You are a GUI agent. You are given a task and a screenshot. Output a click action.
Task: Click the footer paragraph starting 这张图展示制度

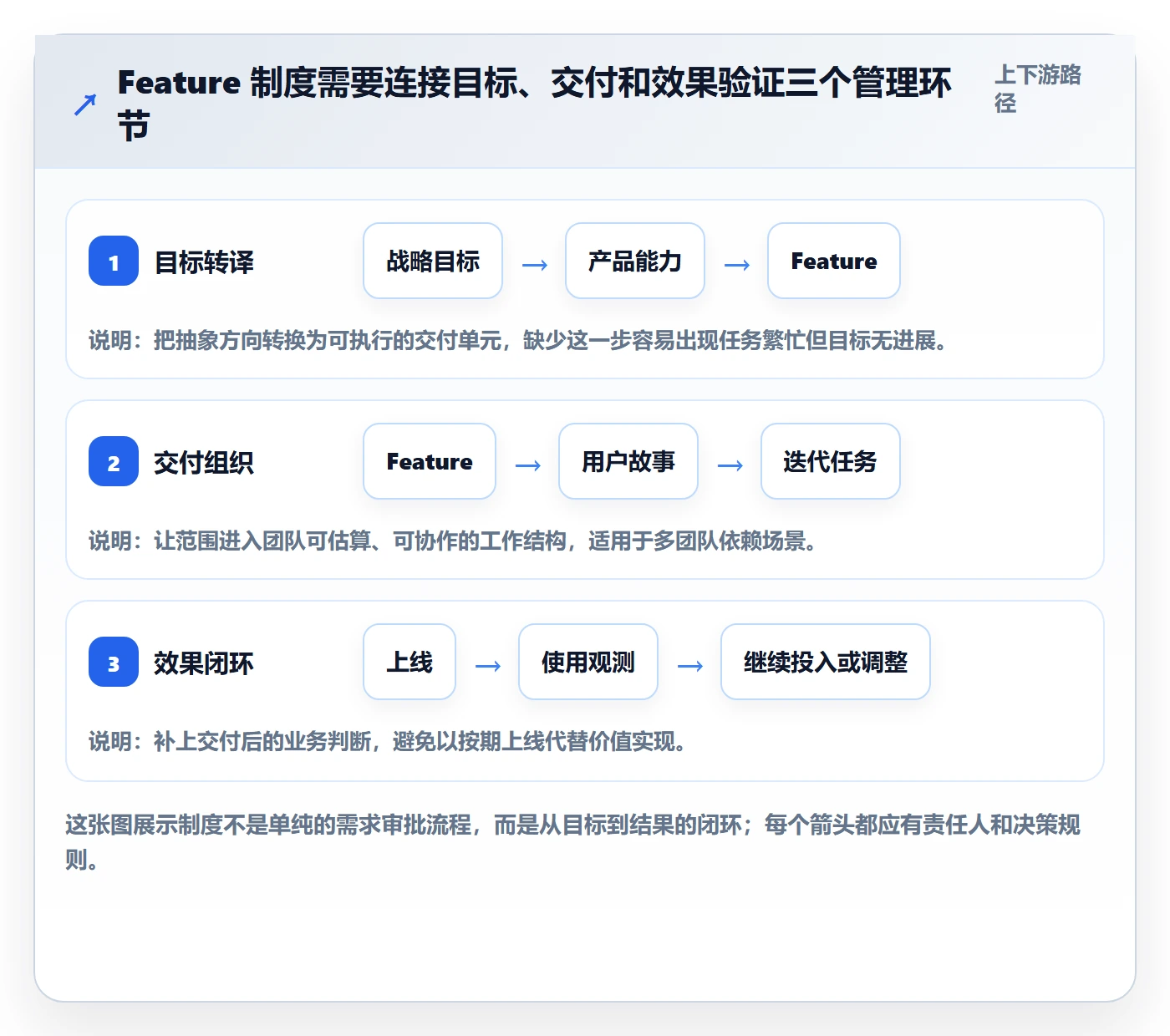coord(573,842)
